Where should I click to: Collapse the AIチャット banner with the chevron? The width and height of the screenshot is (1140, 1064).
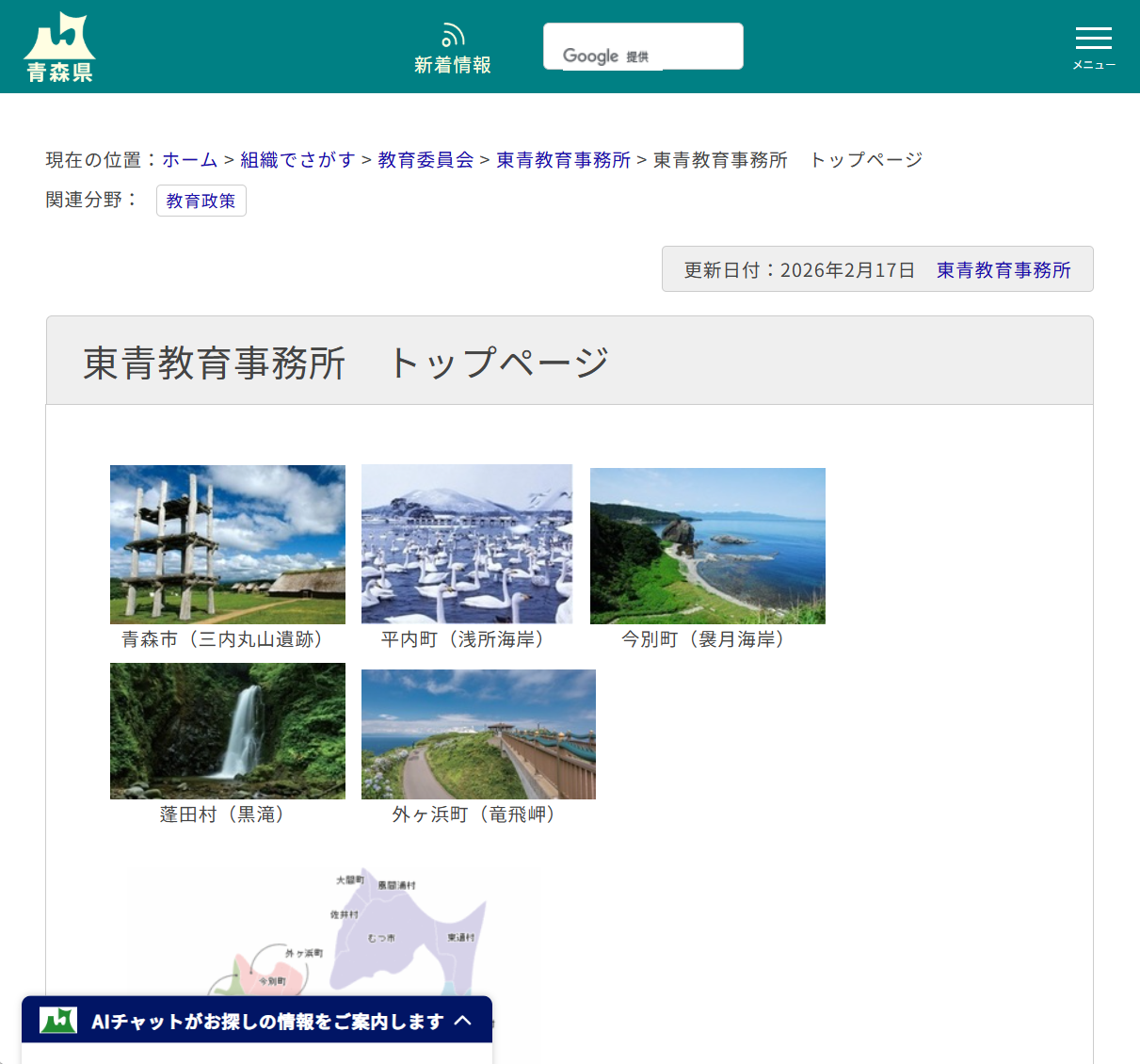(464, 1020)
